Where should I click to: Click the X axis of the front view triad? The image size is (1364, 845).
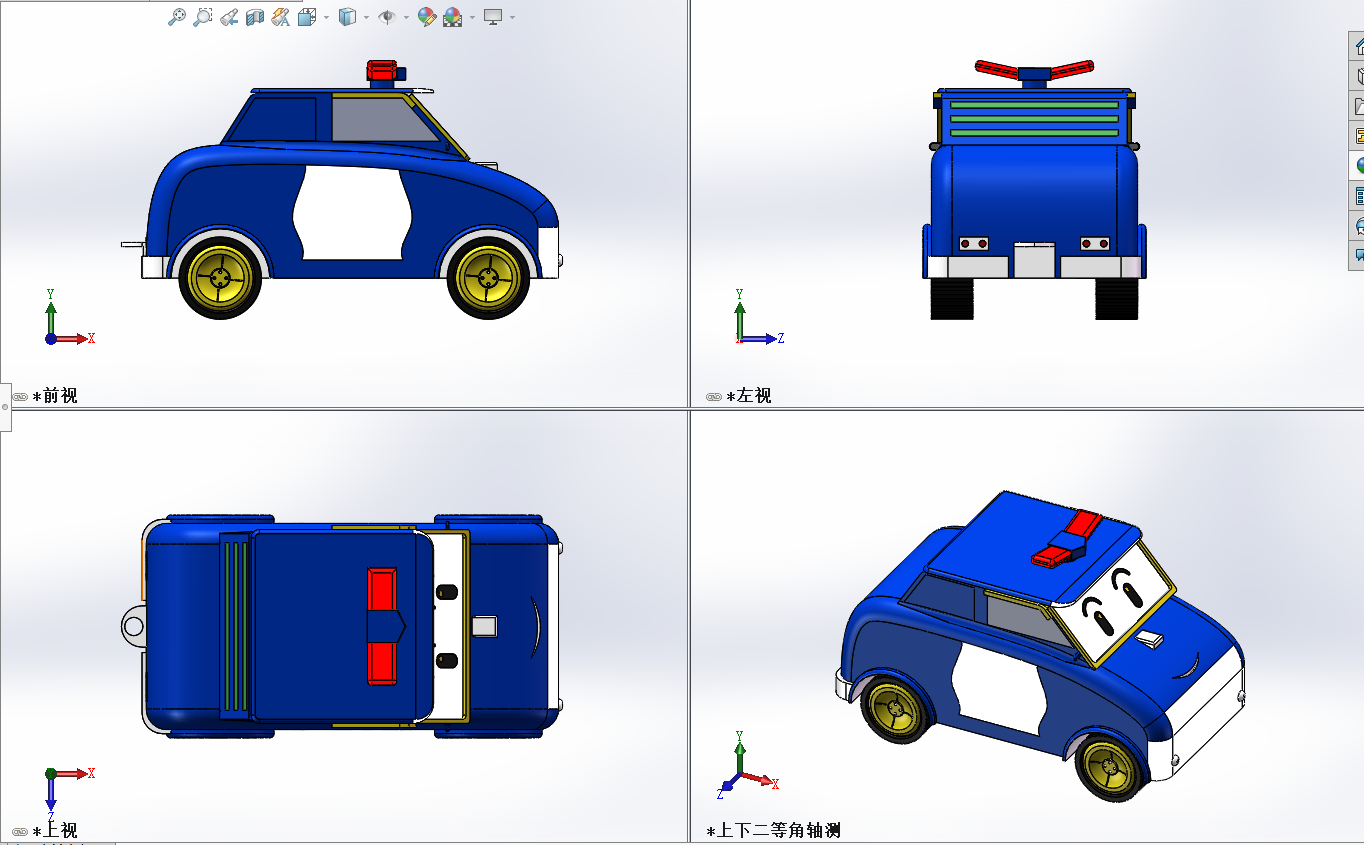tap(74, 339)
